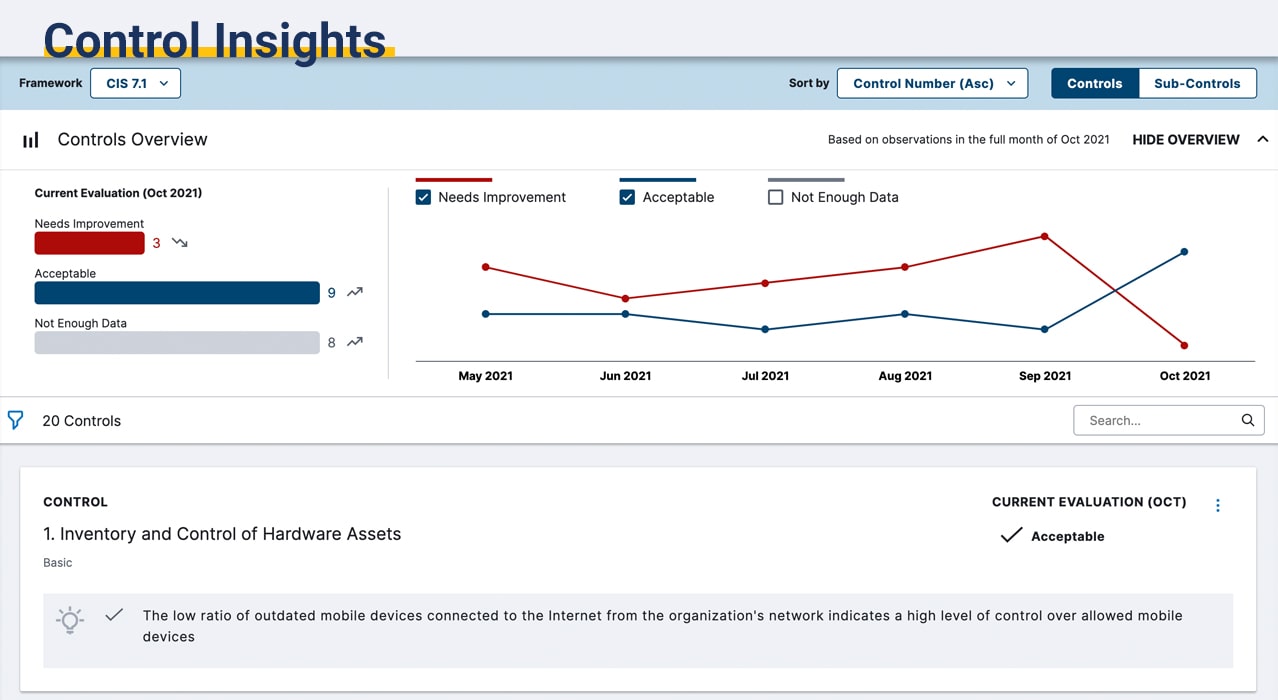Open the Framework CIS 7.1 dropdown
The height and width of the screenshot is (700, 1278).
click(x=135, y=83)
